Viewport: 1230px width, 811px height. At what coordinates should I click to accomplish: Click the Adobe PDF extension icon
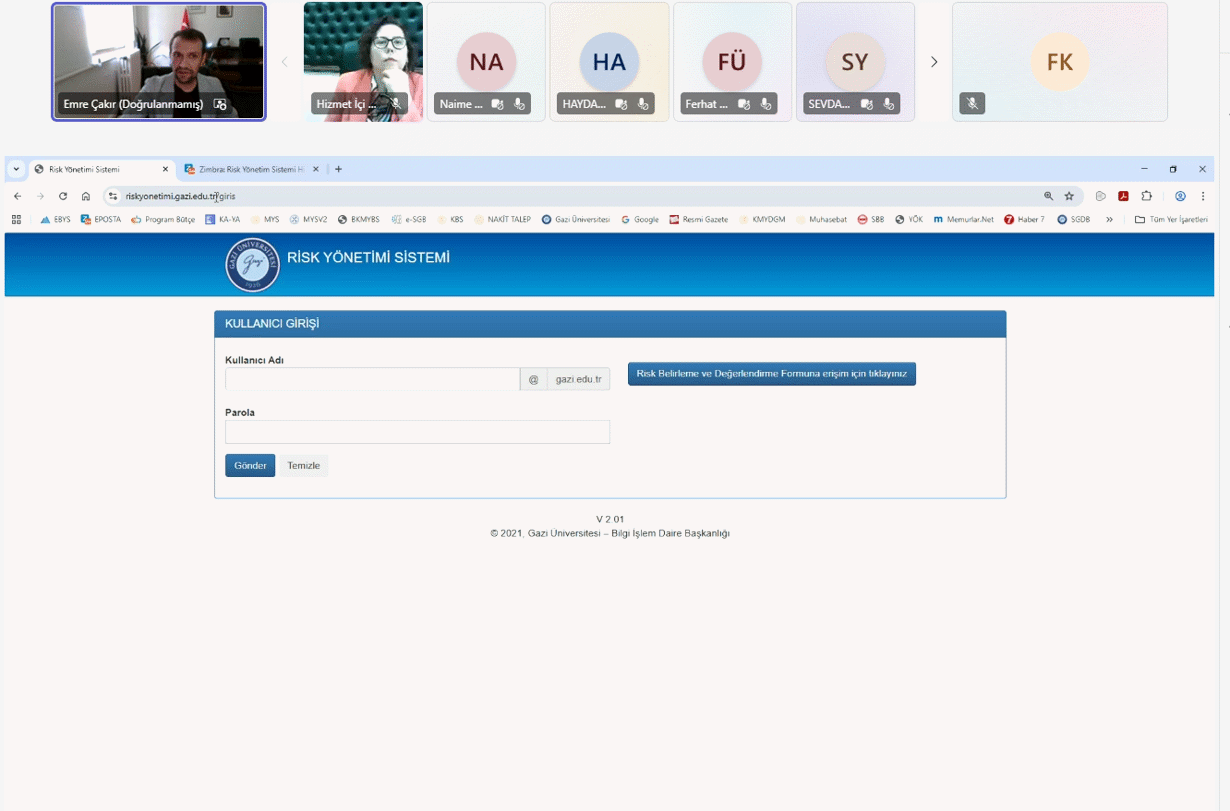coord(1124,197)
